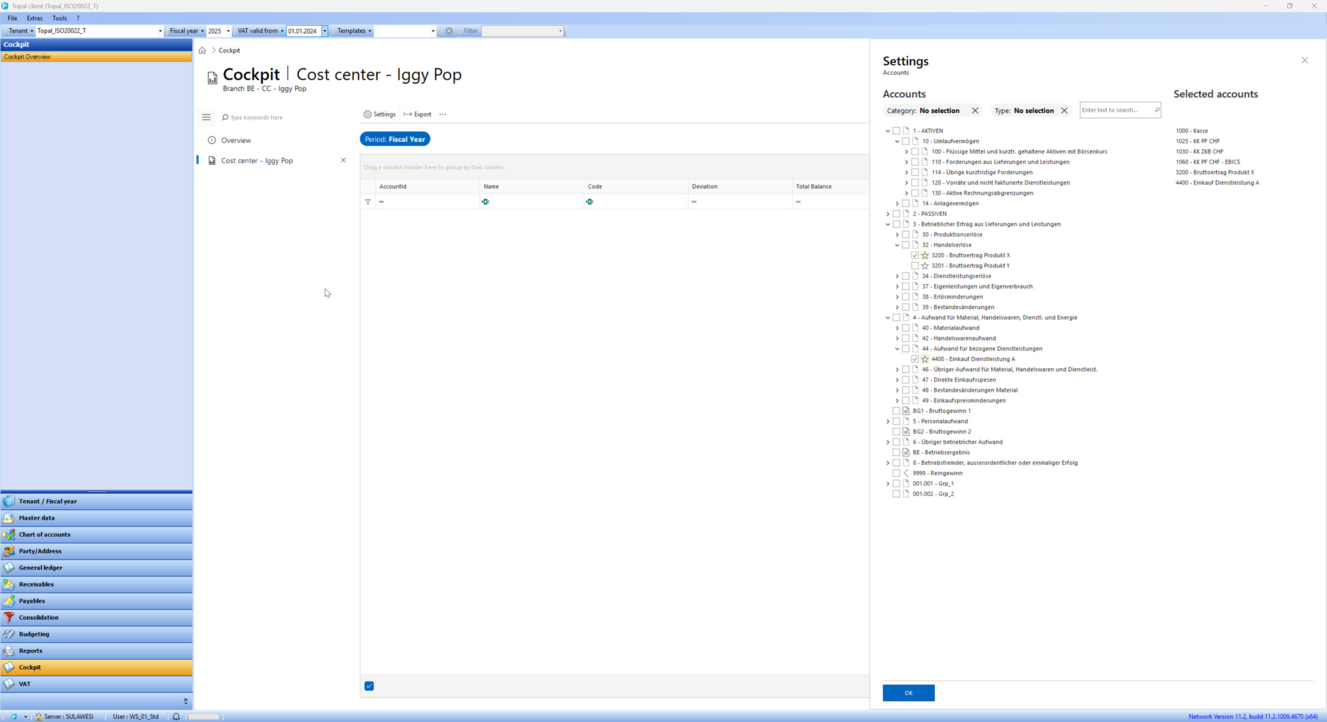Click the filter funnel icon in grid

(x=368, y=202)
